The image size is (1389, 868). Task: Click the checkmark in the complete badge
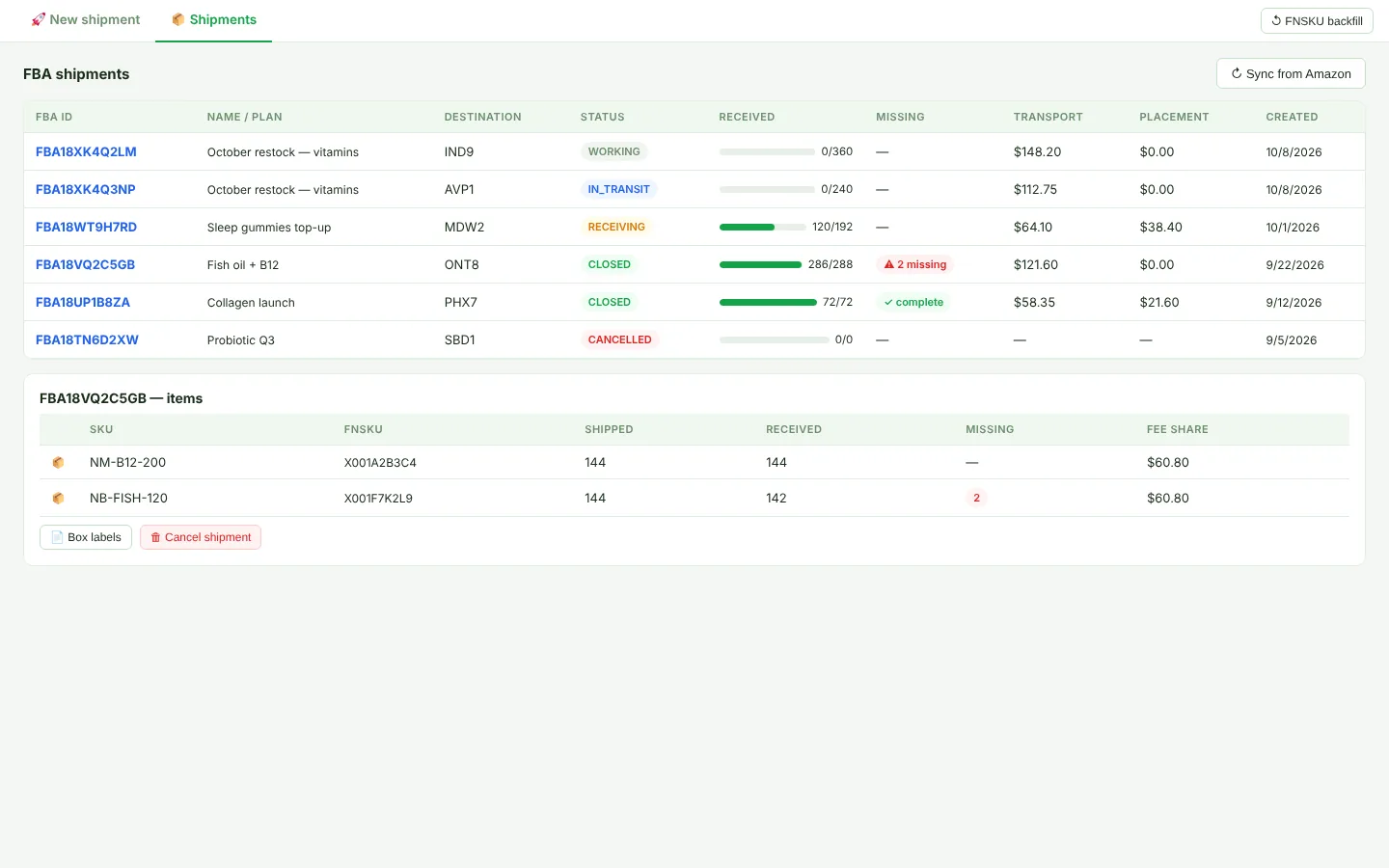click(x=888, y=302)
